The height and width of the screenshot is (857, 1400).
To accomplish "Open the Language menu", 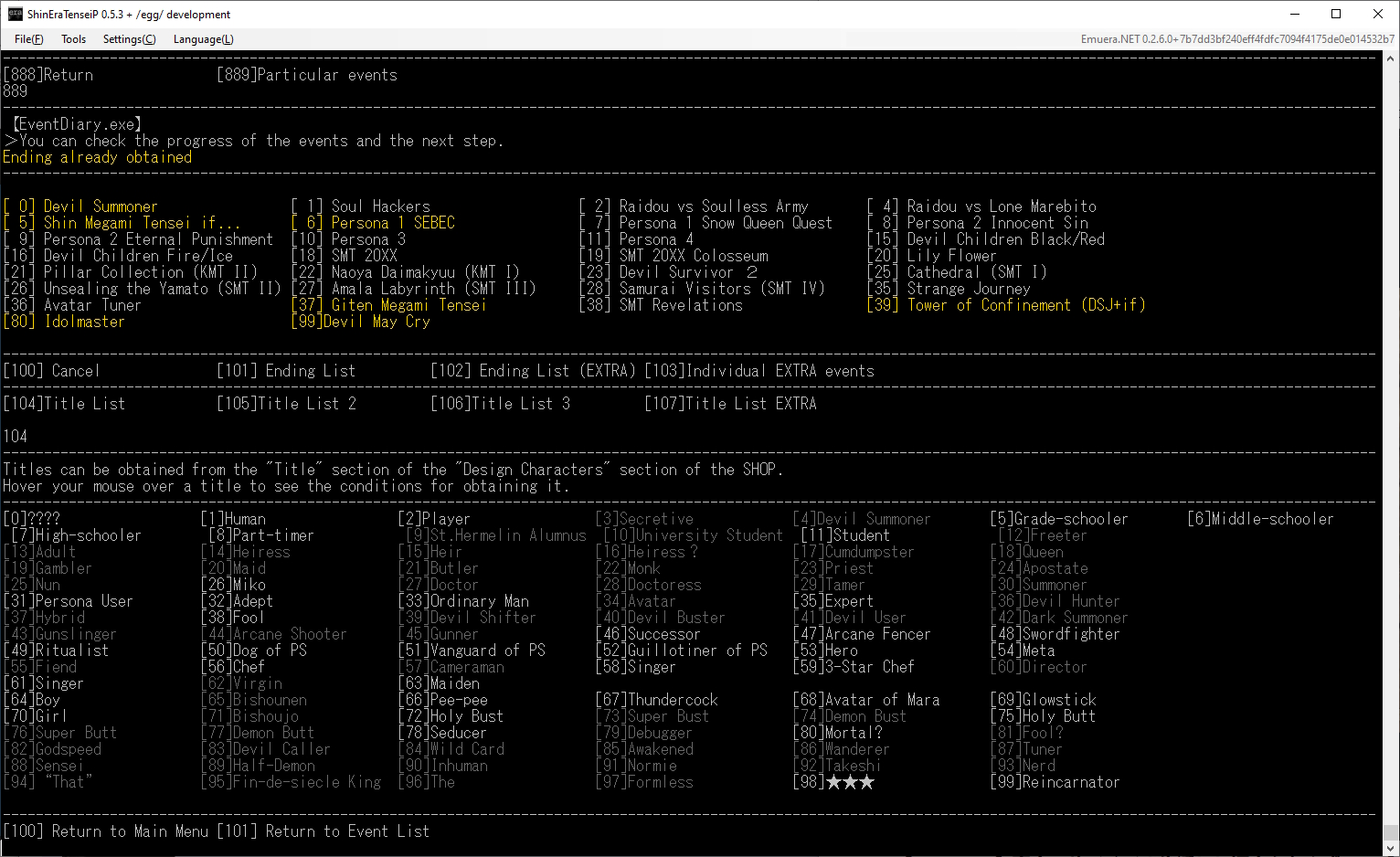I will 203,39.
